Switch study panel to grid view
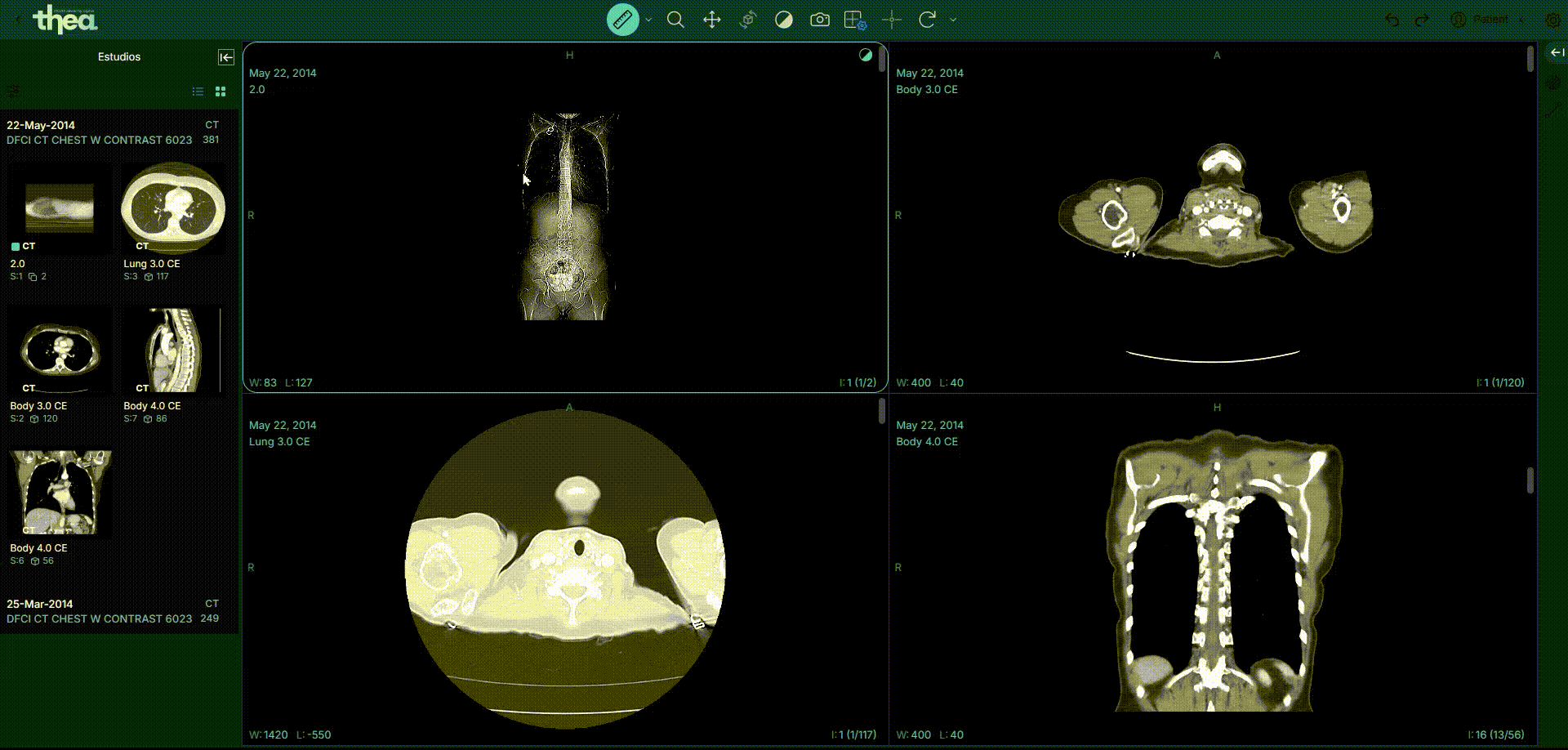The image size is (1568, 750). (220, 92)
